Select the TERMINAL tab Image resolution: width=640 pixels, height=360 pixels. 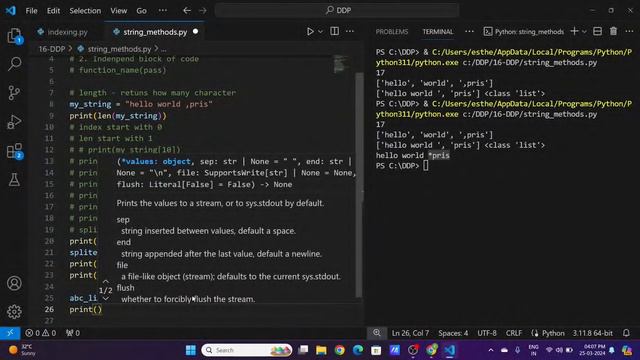[438, 32]
